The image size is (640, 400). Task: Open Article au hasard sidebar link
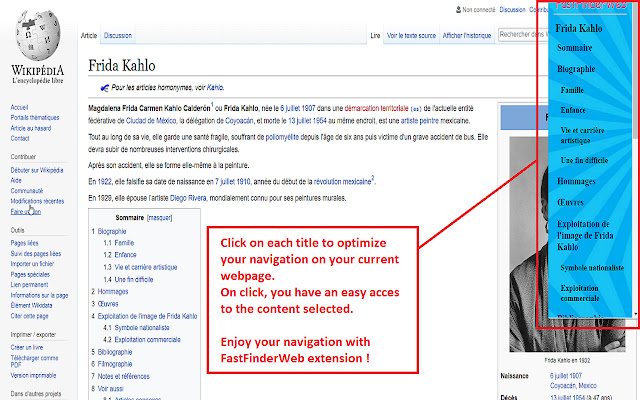coord(32,128)
